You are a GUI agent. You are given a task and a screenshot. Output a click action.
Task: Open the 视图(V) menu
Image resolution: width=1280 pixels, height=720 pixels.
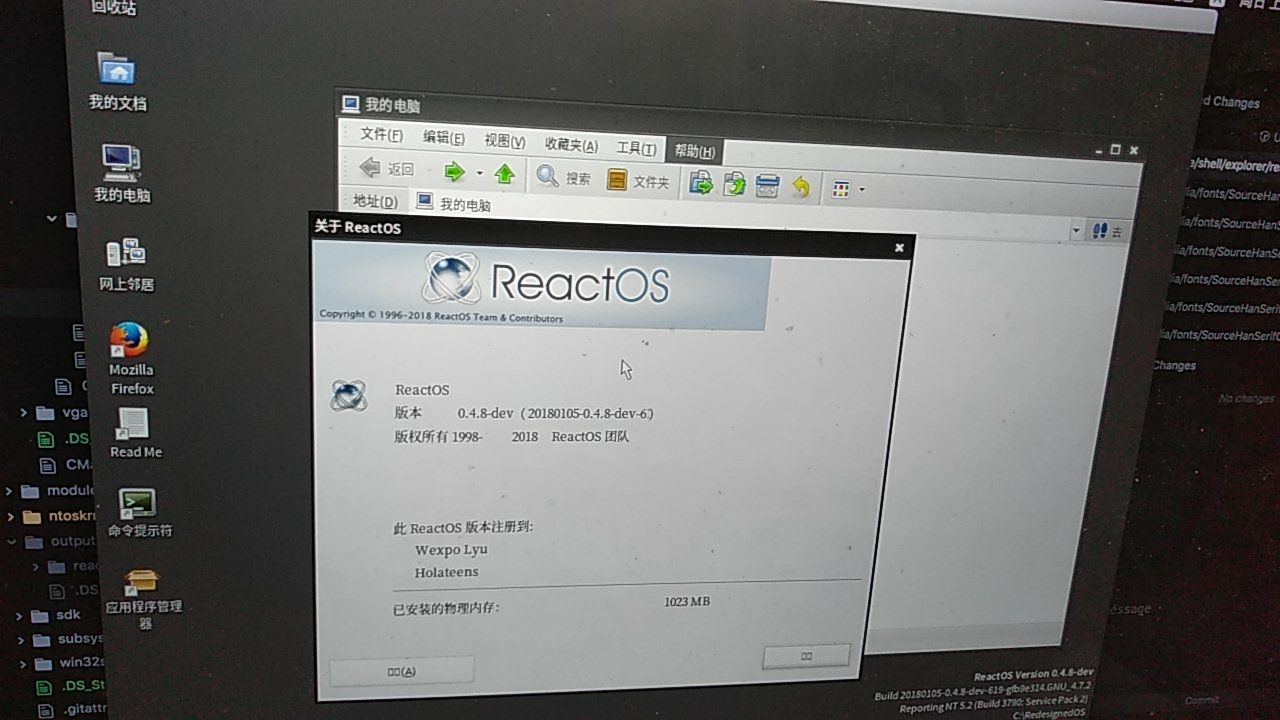point(505,142)
